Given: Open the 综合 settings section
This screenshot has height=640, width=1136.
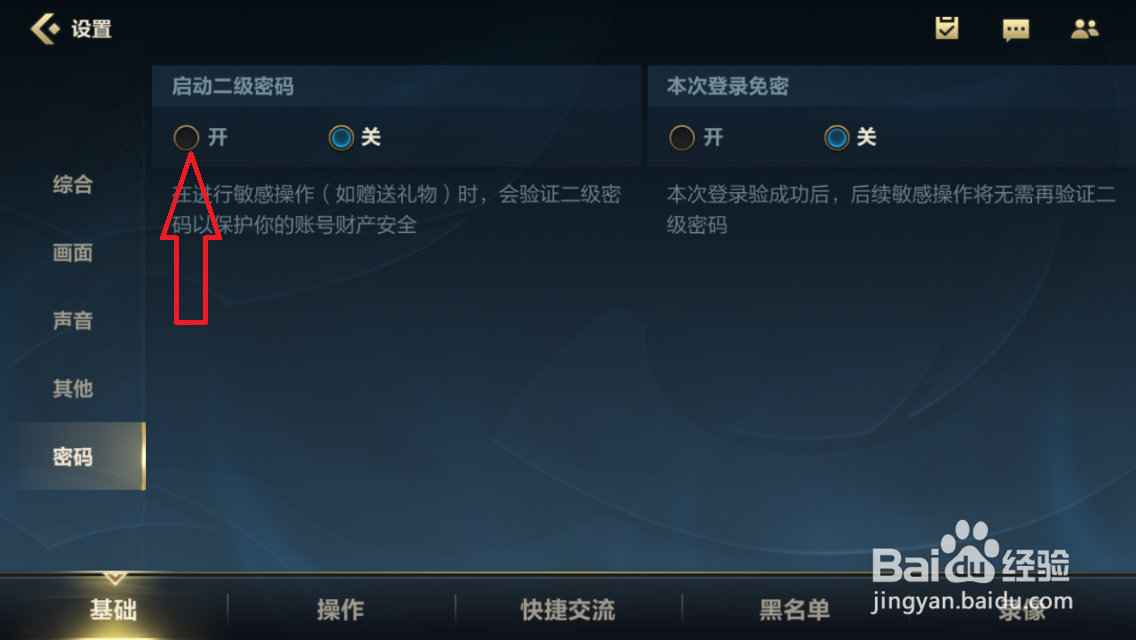Looking at the screenshot, I should [72, 184].
